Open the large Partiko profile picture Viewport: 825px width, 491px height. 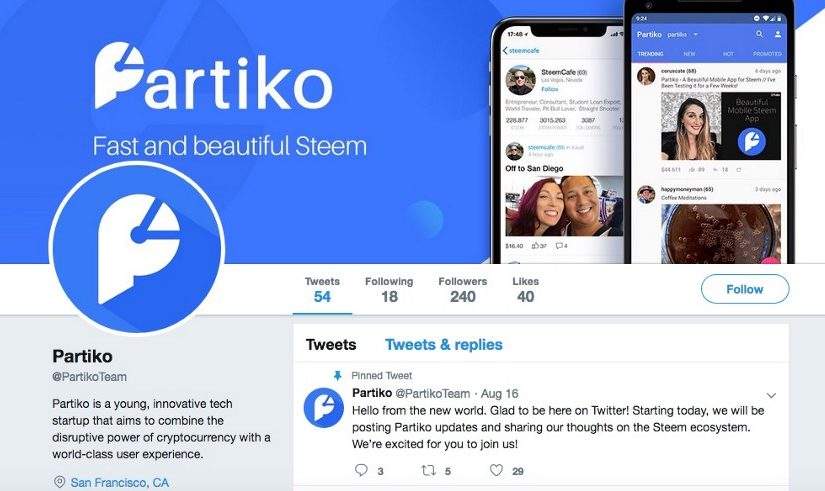click(x=138, y=247)
